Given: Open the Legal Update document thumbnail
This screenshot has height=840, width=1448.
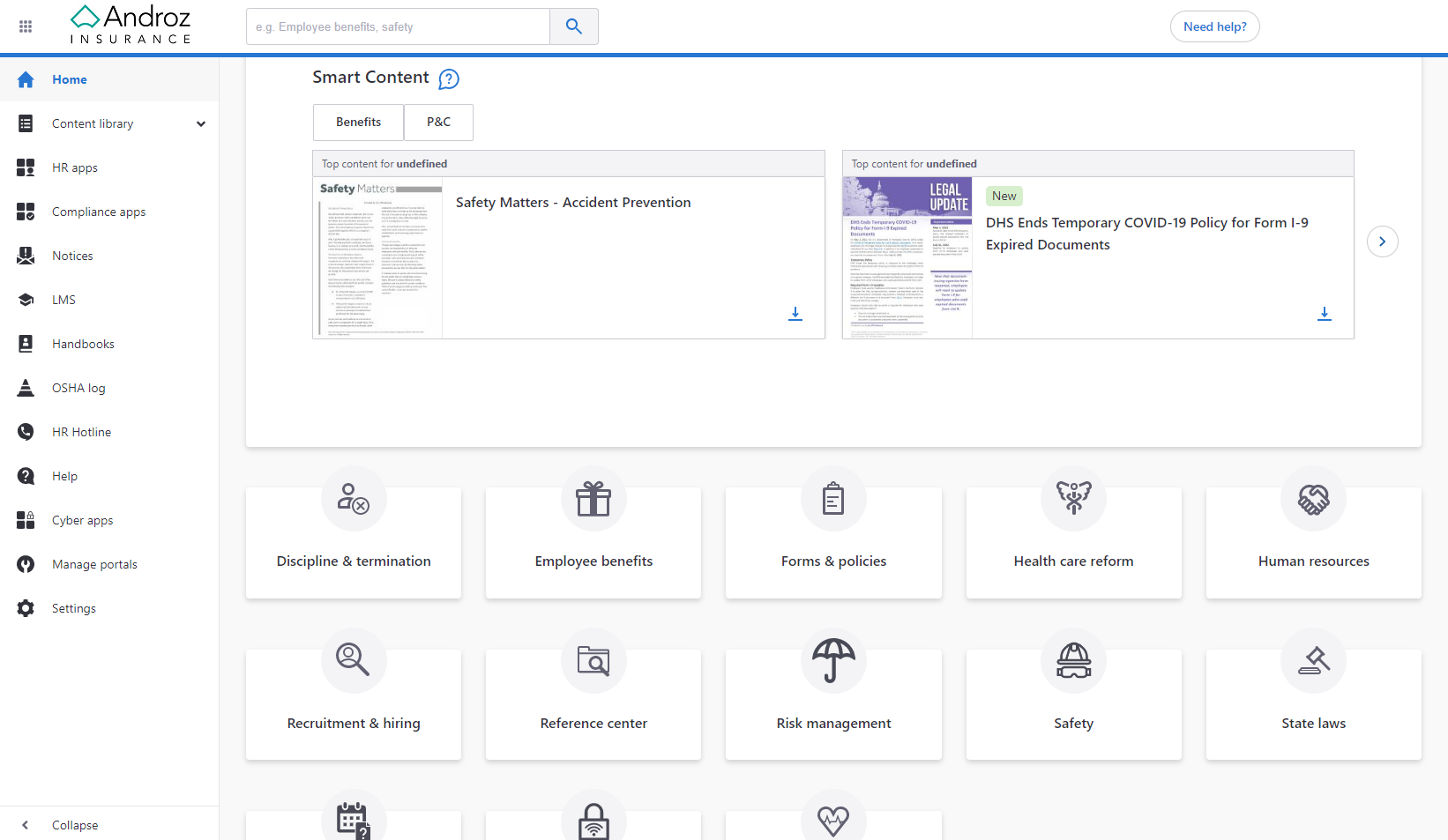Looking at the screenshot, I should click(907, 258).
